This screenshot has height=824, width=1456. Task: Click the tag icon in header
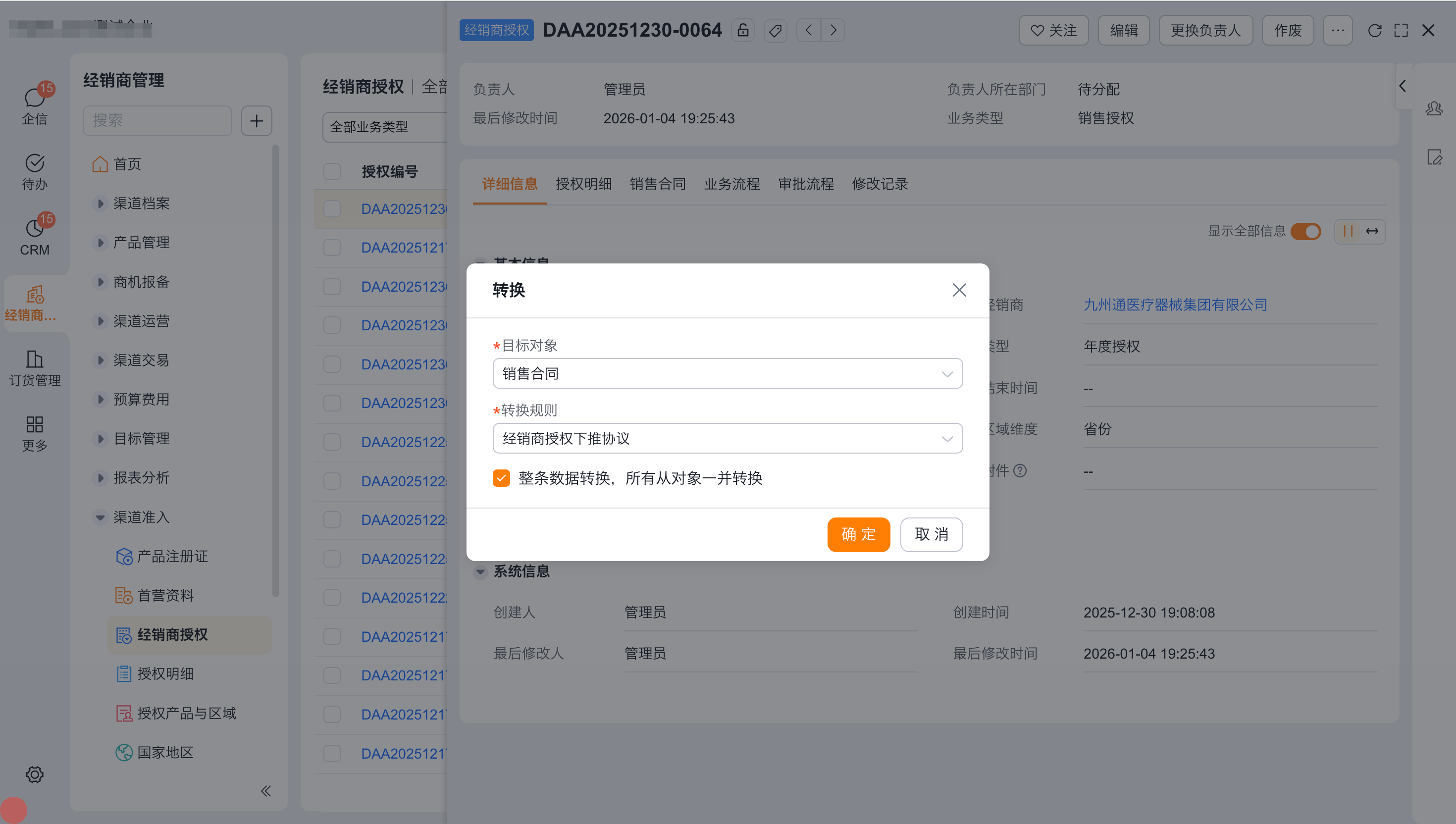(775, 31)
